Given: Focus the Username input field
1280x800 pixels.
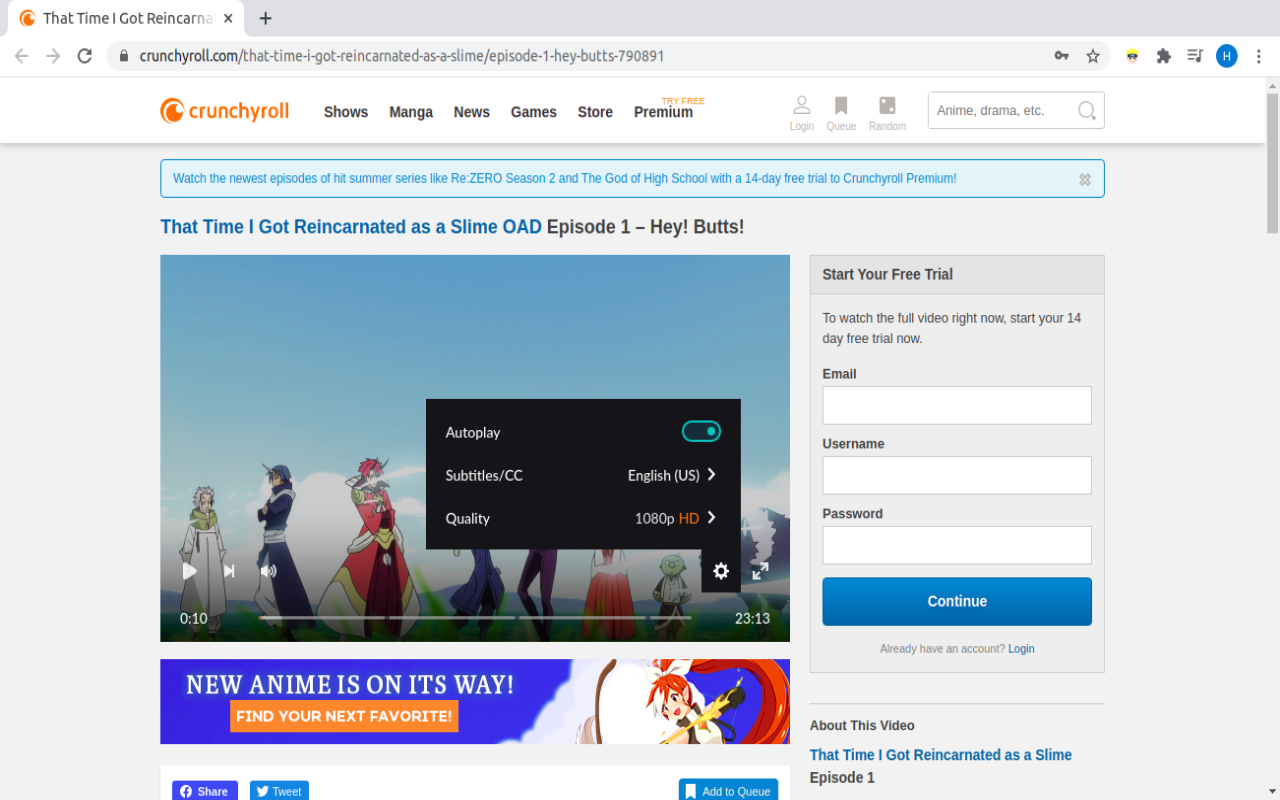Looking at the screenshot, I should tap(957, 476).
